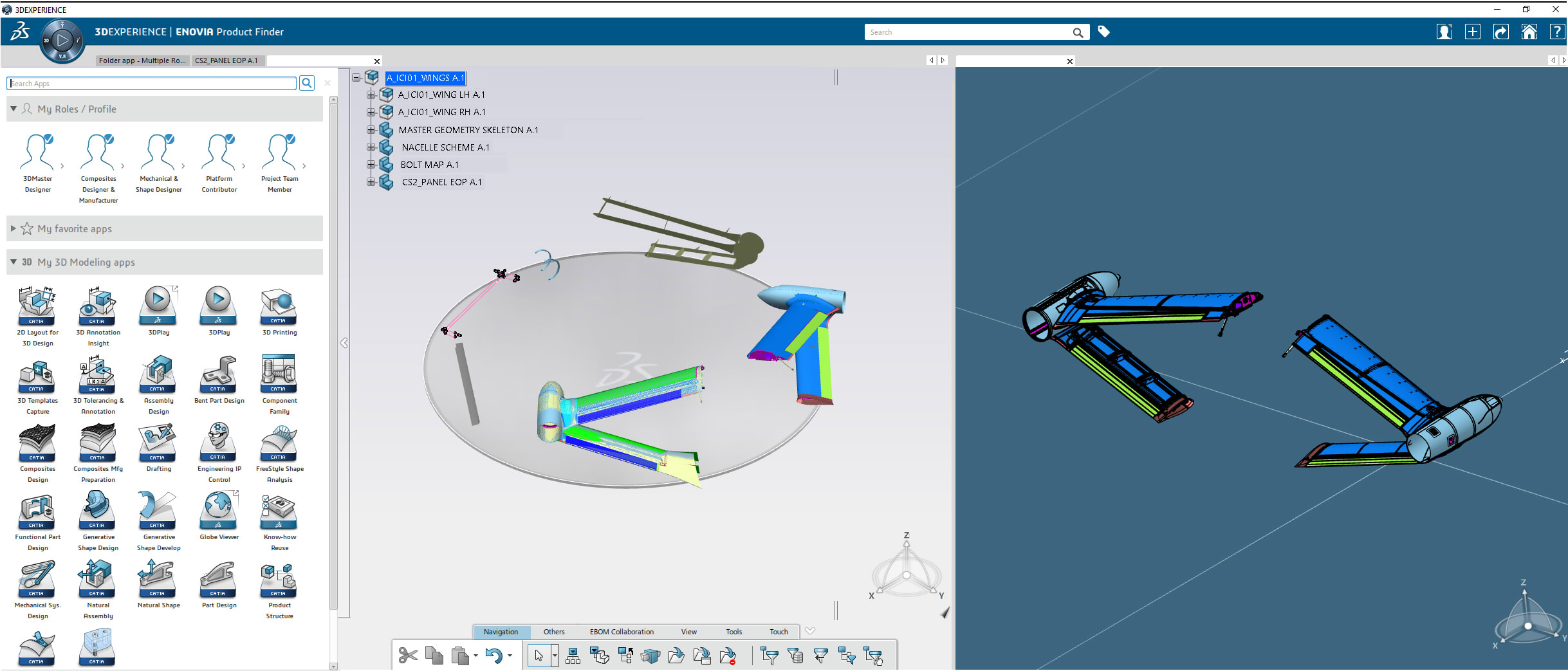Expand the A_ICI01_WING LH A.1 node
Viewport: 1568px width, 671px height.
(371, 95)
